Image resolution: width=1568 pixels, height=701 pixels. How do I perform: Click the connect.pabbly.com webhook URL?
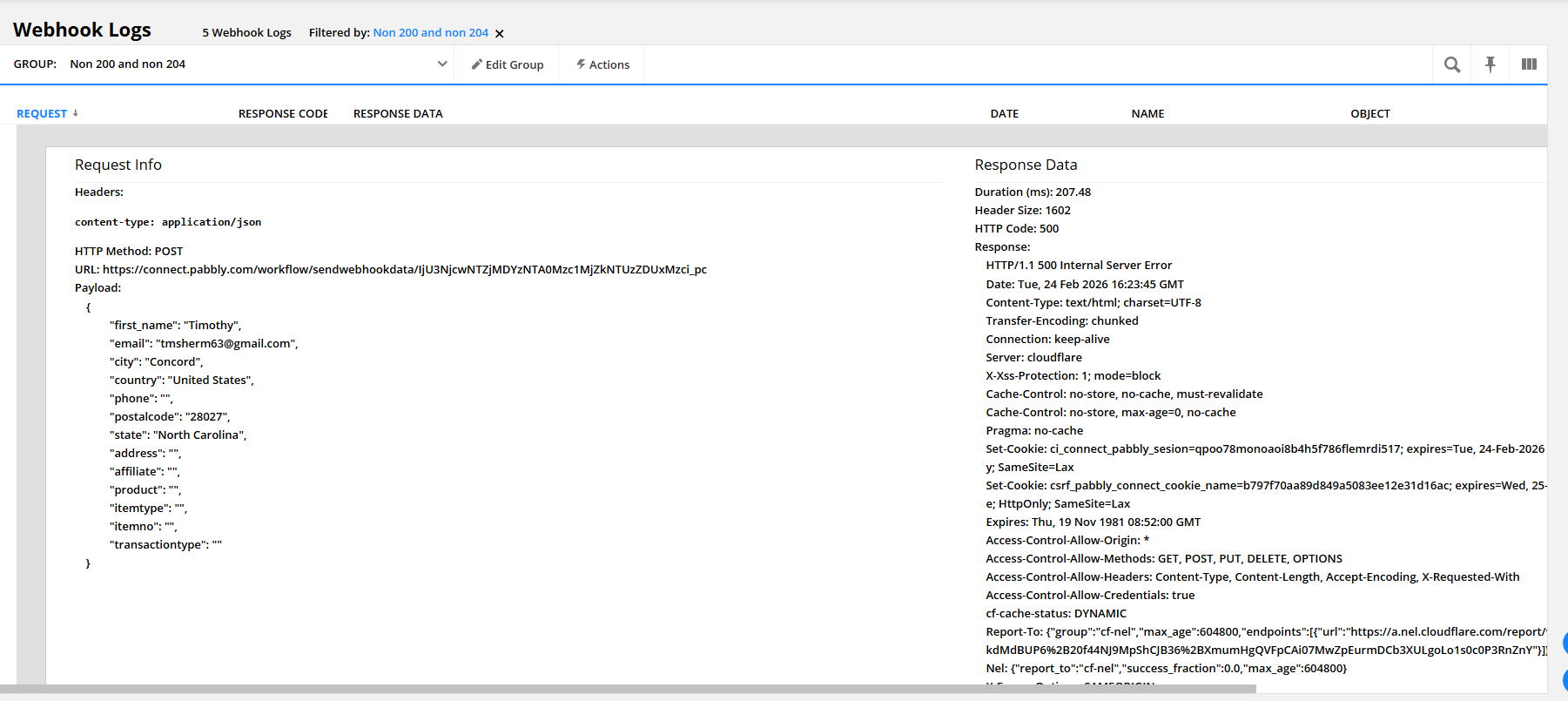click(404, 269)
